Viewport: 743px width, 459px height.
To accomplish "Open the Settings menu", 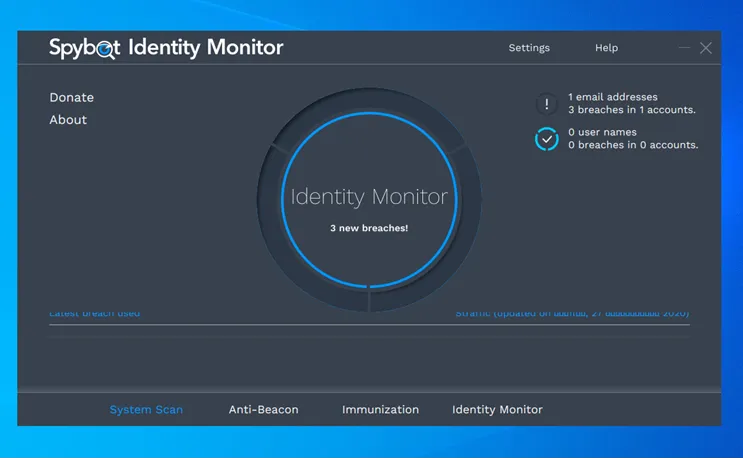I will click(x=529, y=48).
